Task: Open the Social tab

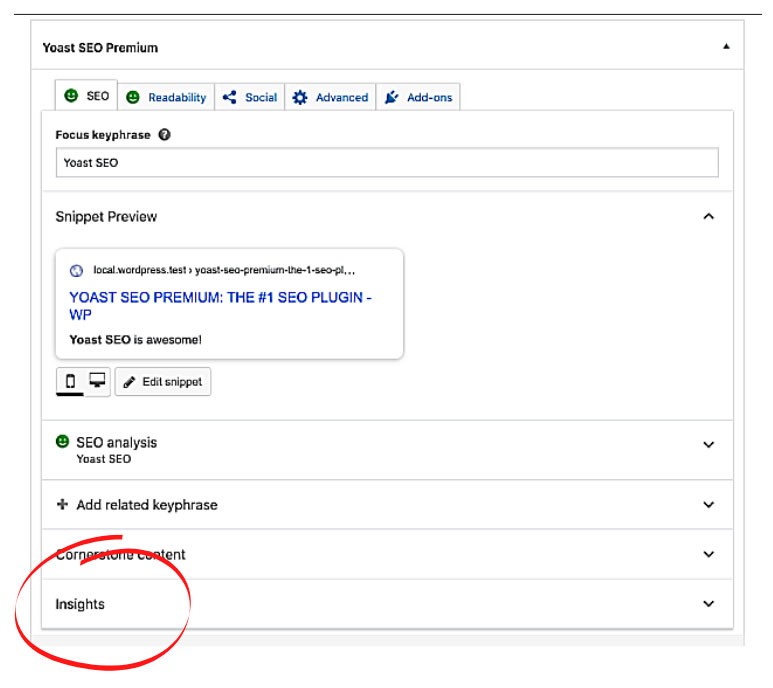Action: (x=249, y=97)
